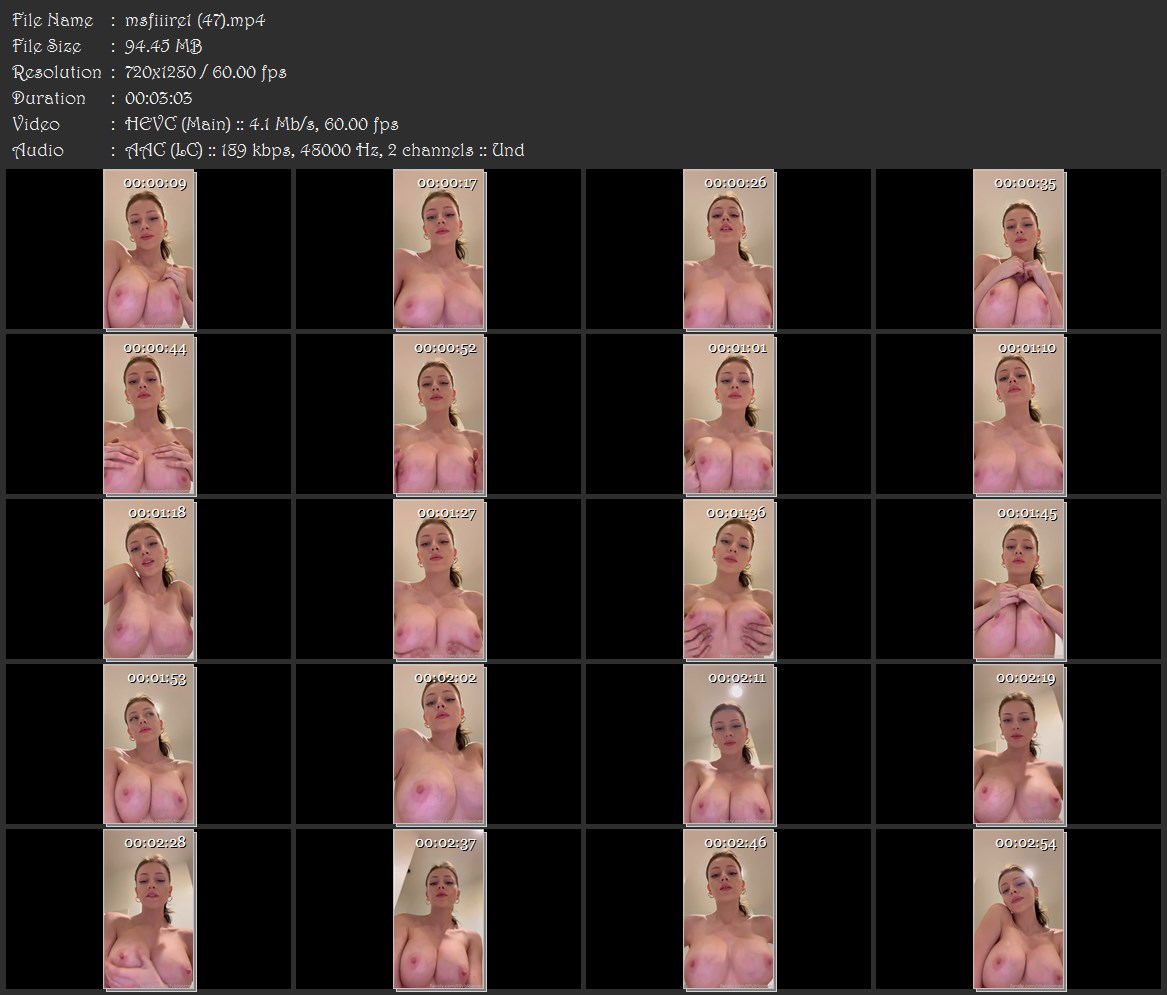This screenshot has width=1167, height=995.
Task: Select the thumbnail stamped 00:01:27
Action: point(439,580)
